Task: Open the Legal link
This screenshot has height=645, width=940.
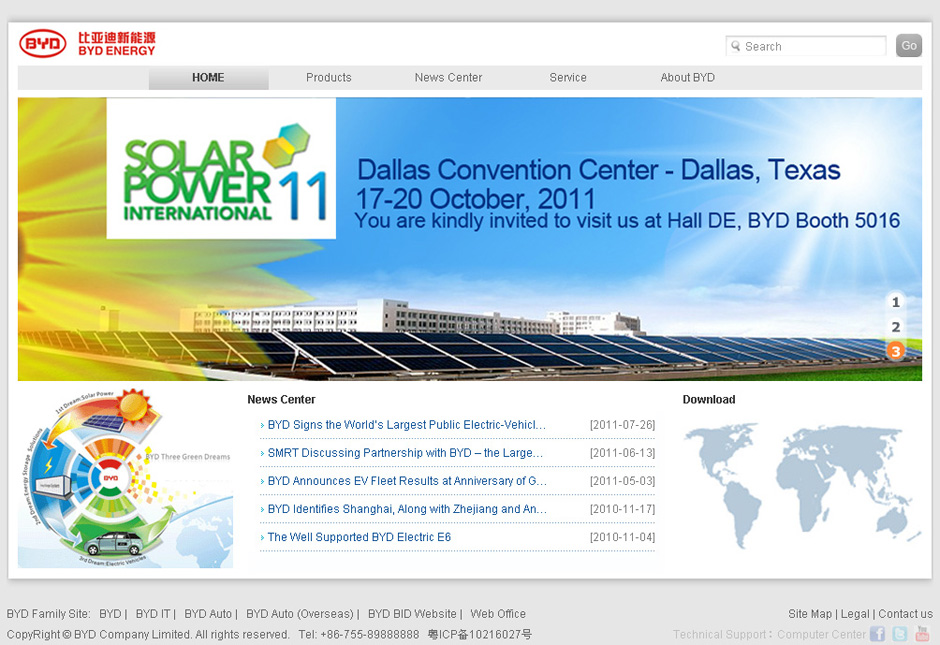Action: point(855,614)
